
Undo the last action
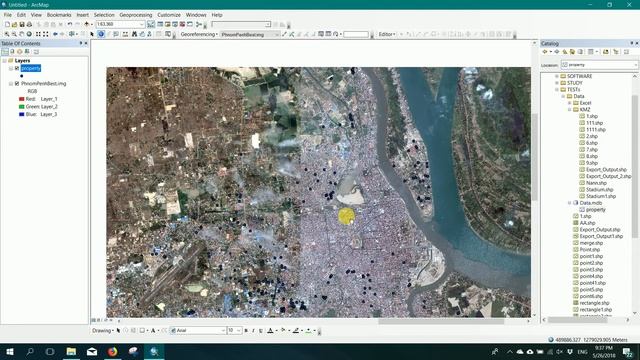click(69, 24)
